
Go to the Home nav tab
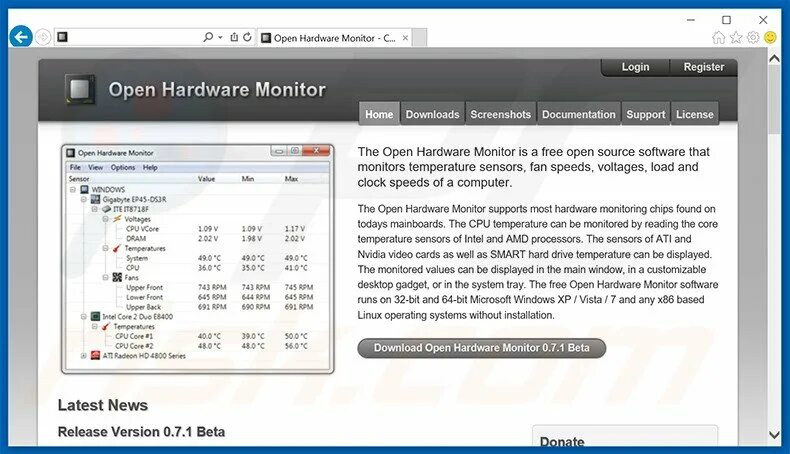click(x=379, y=114)
